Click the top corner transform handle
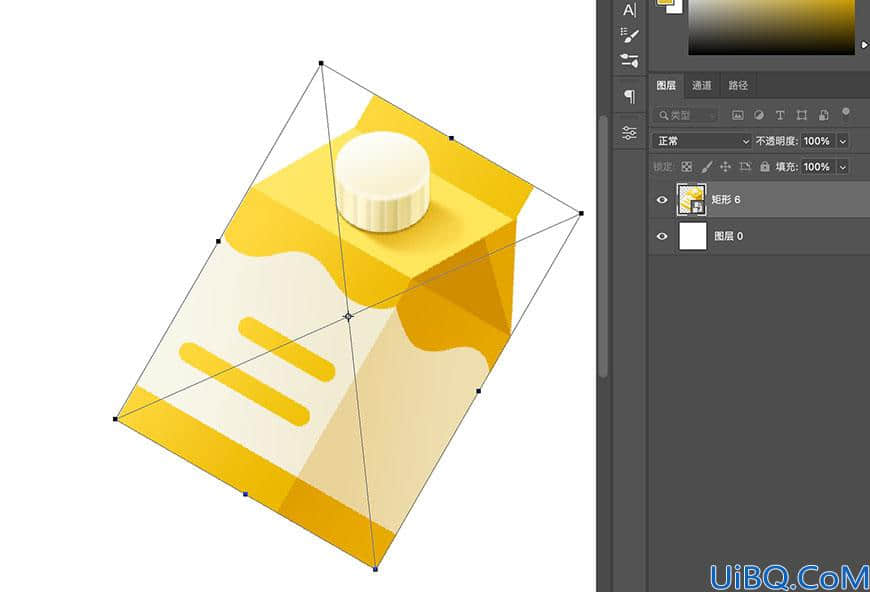Image resolution: width=870 pixels, height=592 pixels. coord(321,63)
